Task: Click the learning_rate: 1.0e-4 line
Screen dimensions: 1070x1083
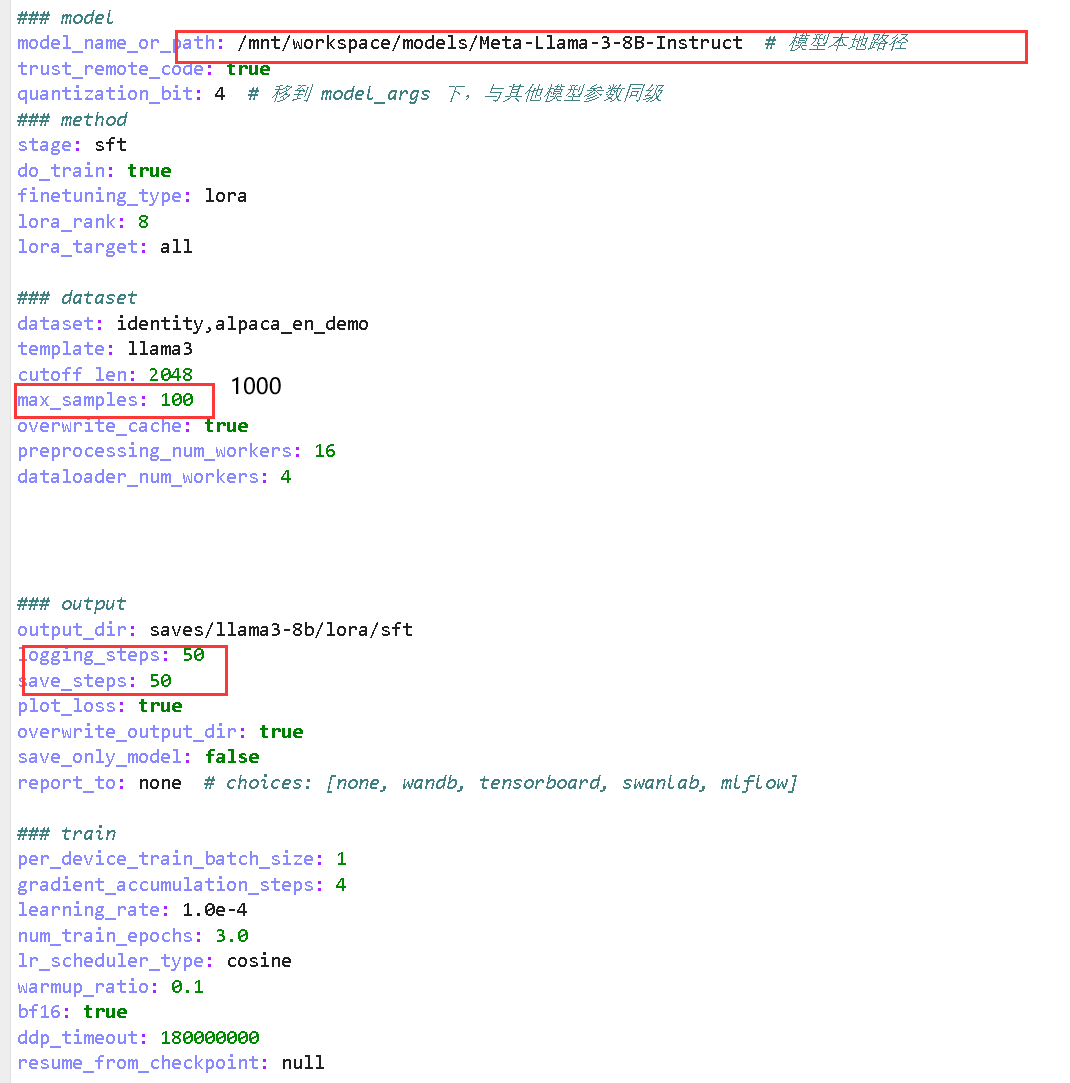Action: coord(132,910)
